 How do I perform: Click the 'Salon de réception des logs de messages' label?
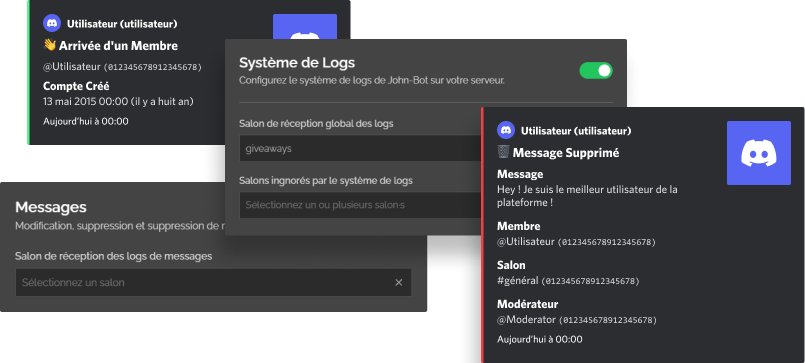pos(113,256)
